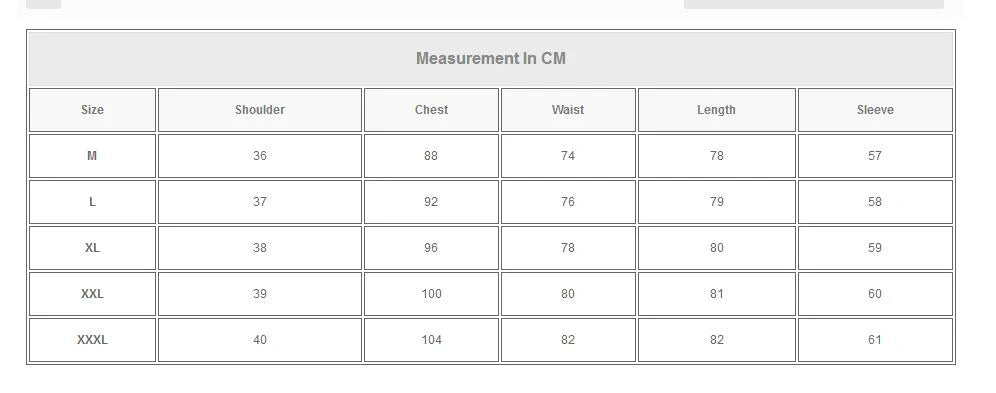Select the Shoulder column header
The image size is (996, 393).
(x=260, y=110)
